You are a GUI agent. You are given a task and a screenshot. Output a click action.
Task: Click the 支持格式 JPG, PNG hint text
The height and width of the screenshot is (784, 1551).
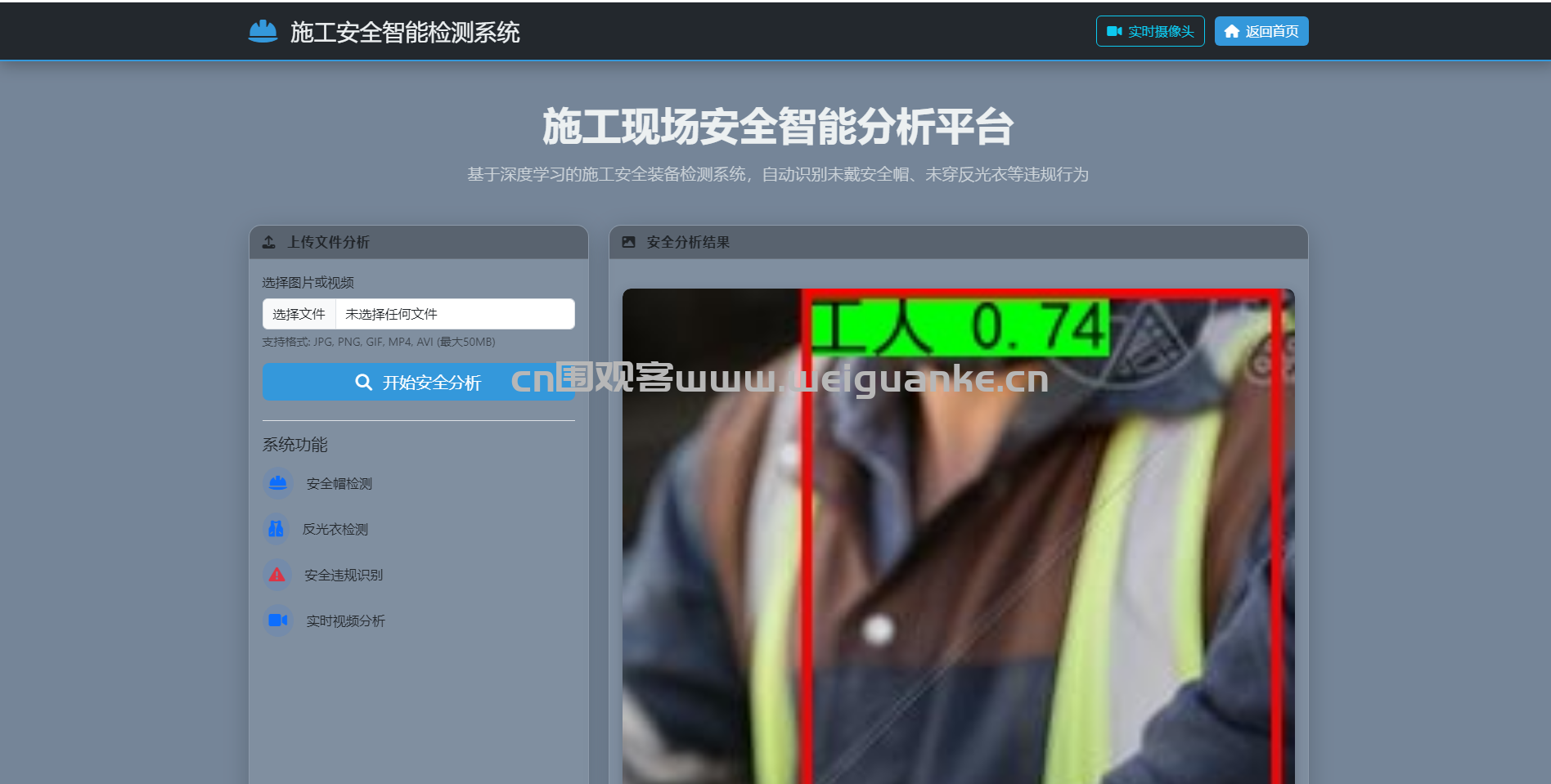point(379,342)
